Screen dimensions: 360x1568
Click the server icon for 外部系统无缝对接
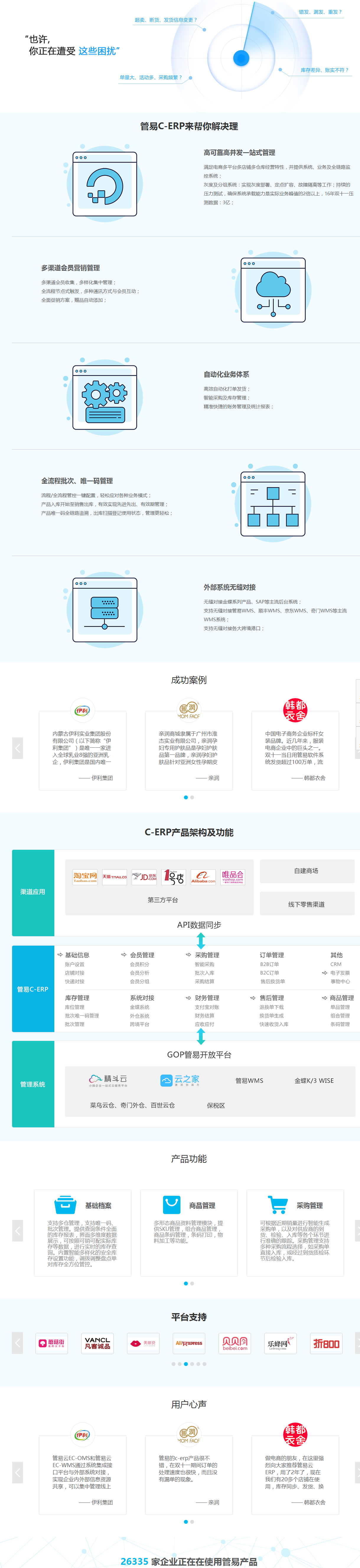coord(104,609)
